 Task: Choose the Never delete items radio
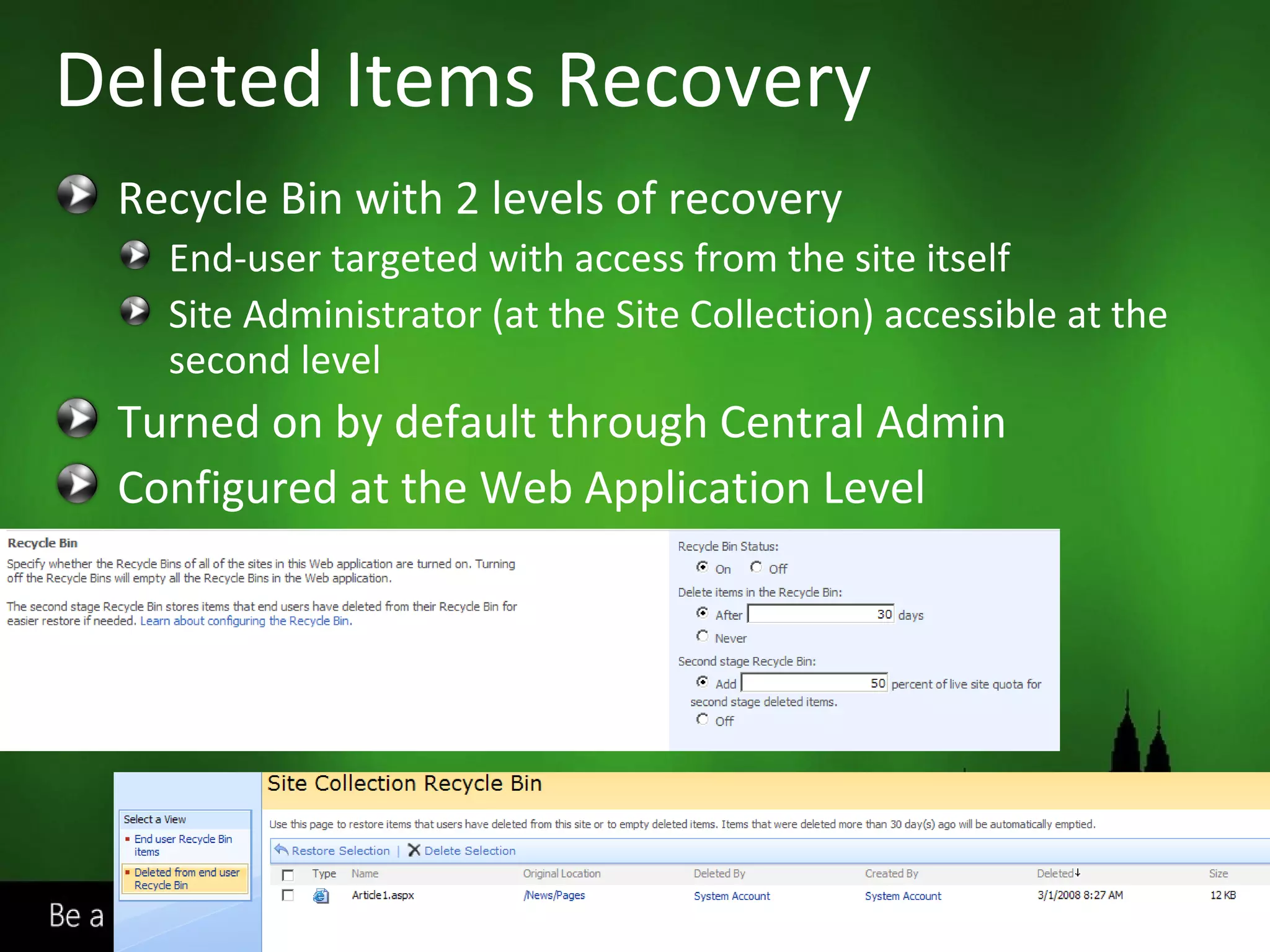[702, 636]
